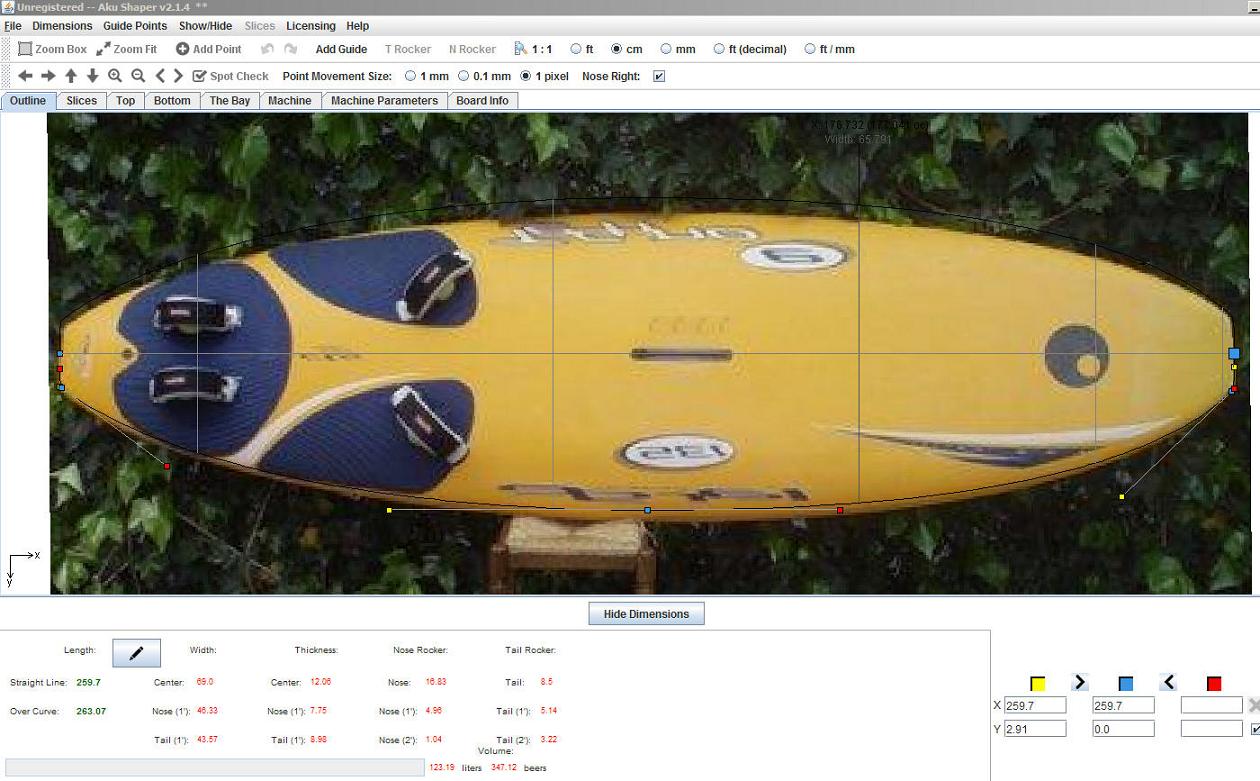Zoom in with the magnifier plus icon

point(115,76)
